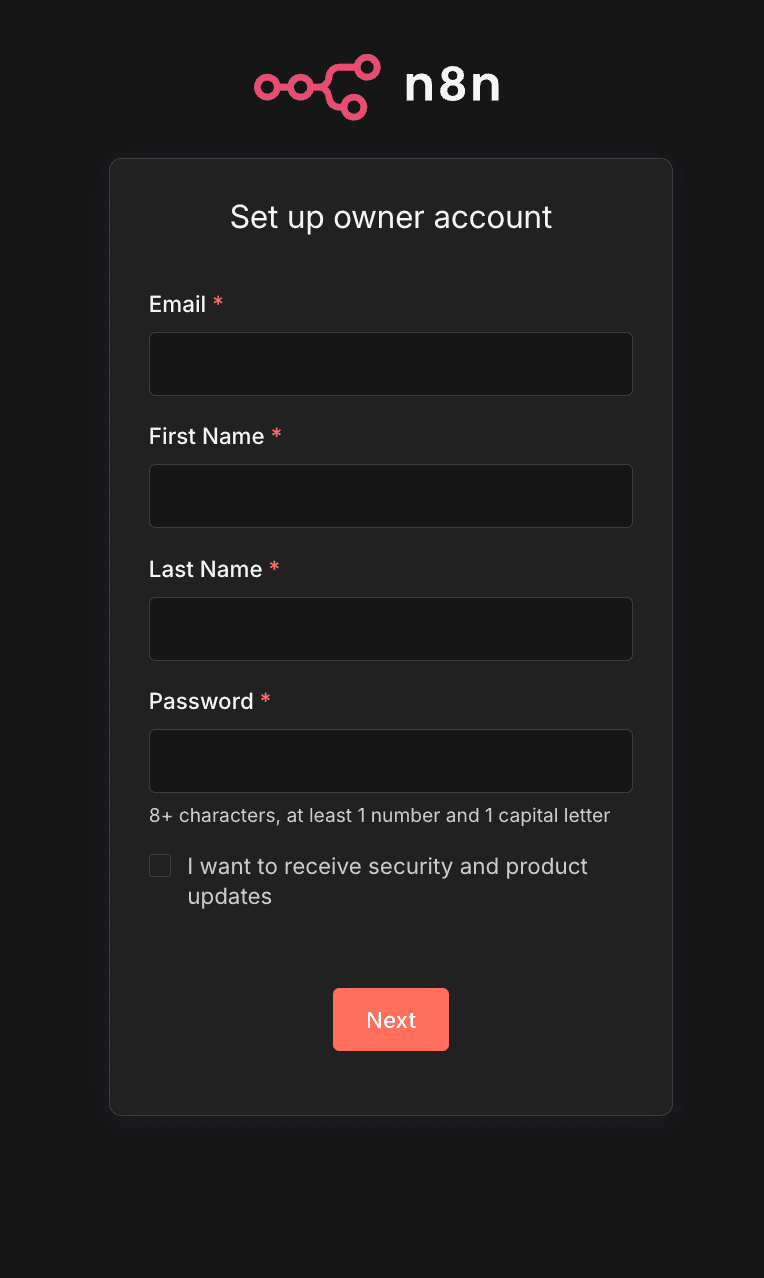Viewport: 764px width, 1278px height.
Task: Focus the Email input field
Action: coord(391,364)
